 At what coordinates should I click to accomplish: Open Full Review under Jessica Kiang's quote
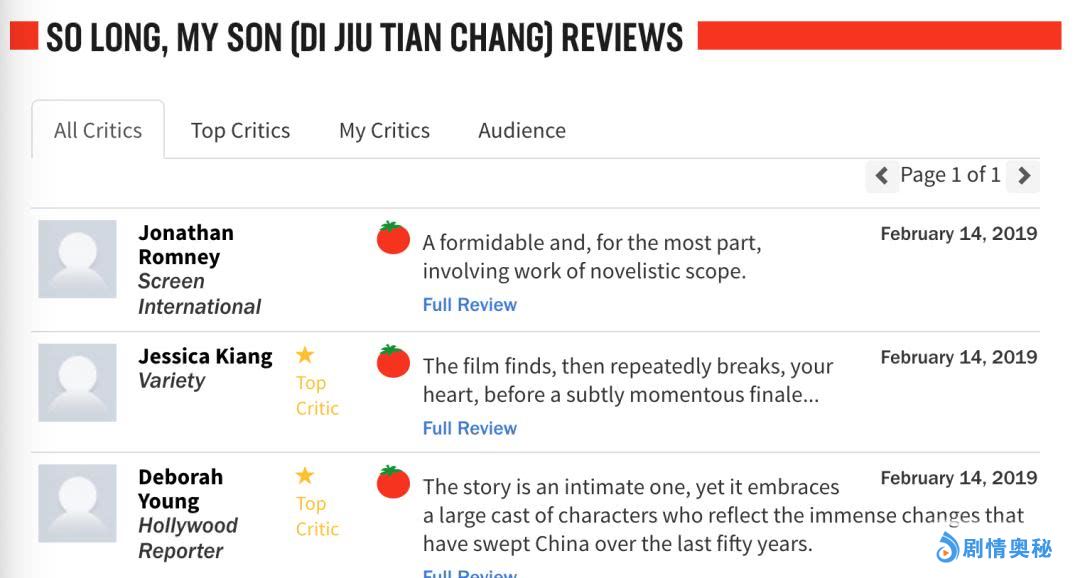[469, 428]
